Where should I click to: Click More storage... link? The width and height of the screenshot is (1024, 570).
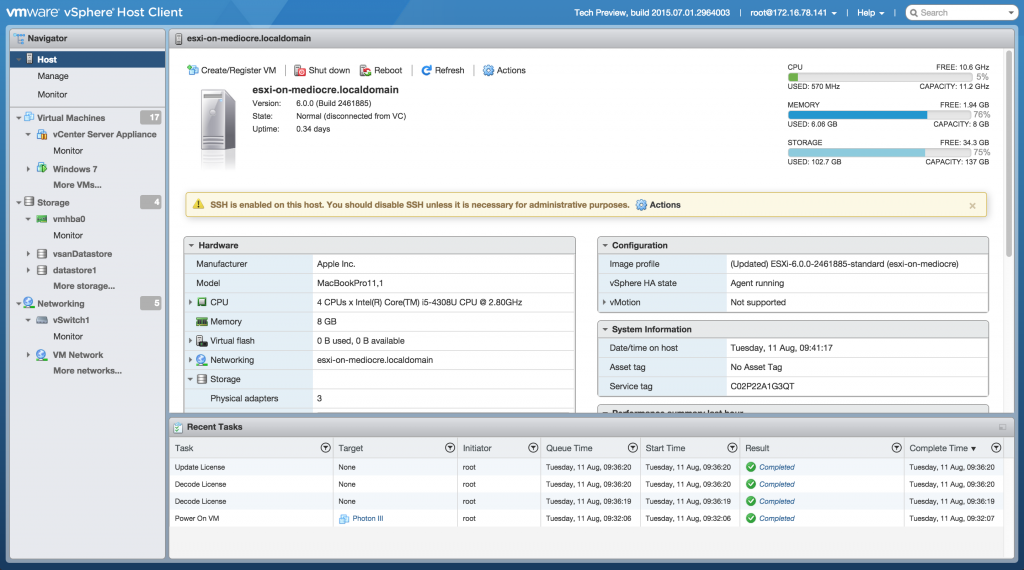(x=84, y=286)
